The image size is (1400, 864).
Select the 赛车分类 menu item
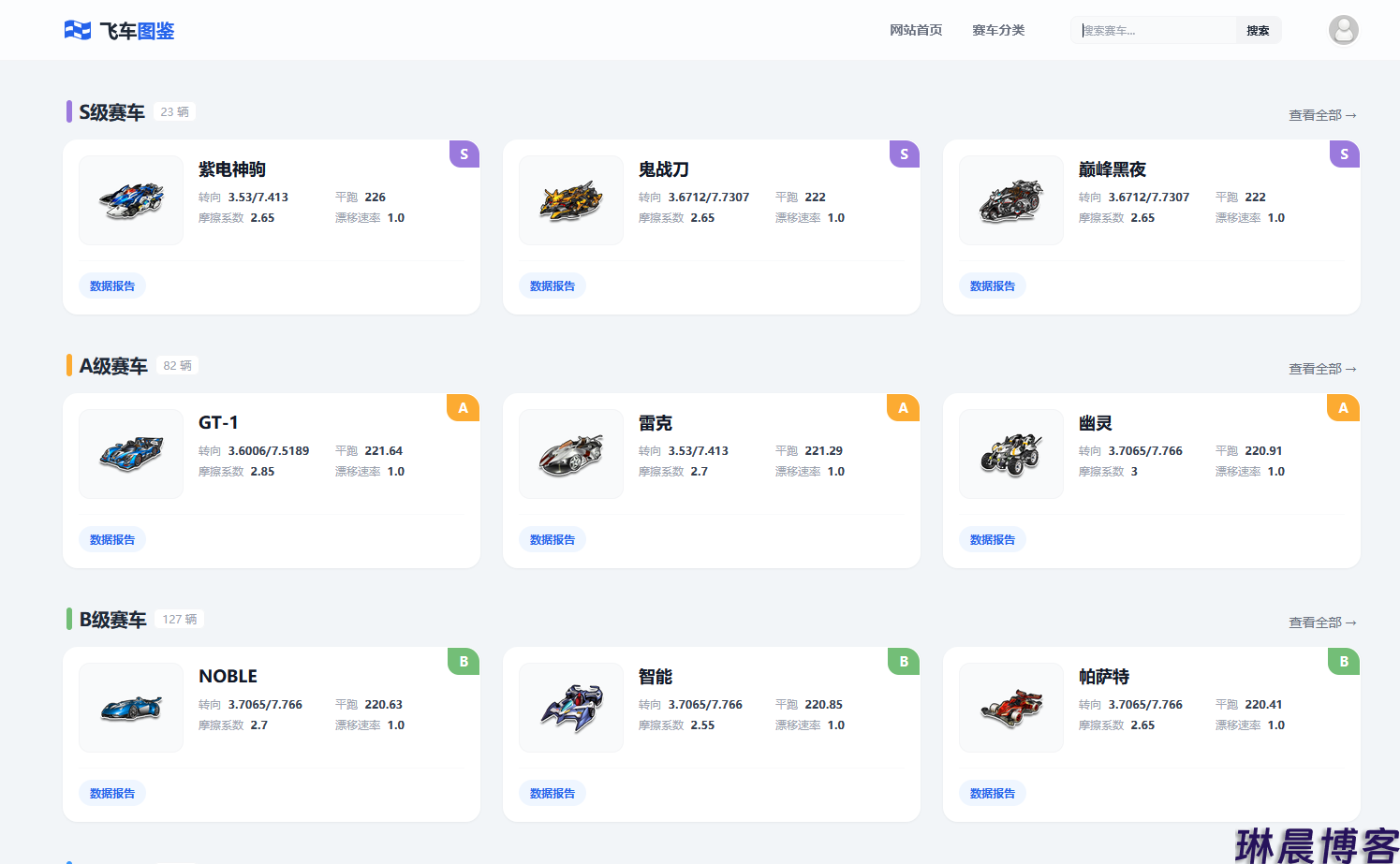tap(998, 29)
